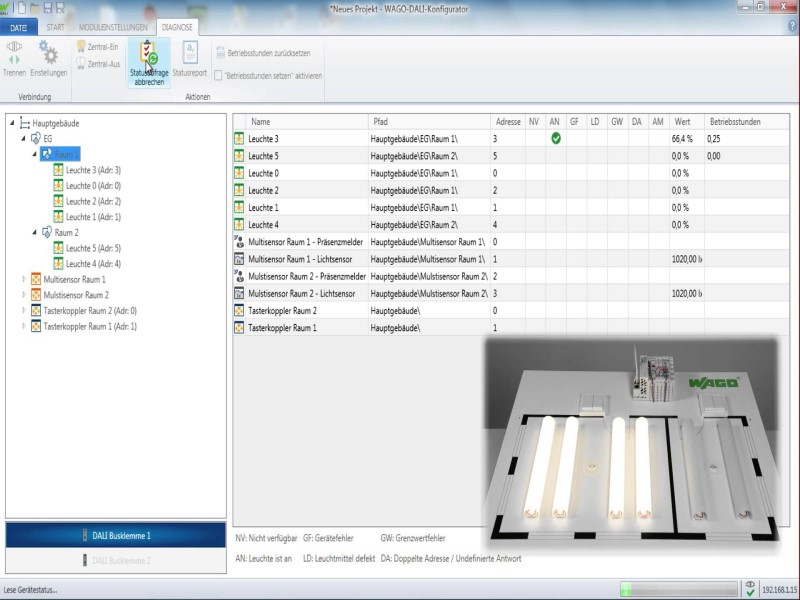Viewport: 800px width, 600px height.
Task: Sort table by Adresse column header
Action: [508, 121]
